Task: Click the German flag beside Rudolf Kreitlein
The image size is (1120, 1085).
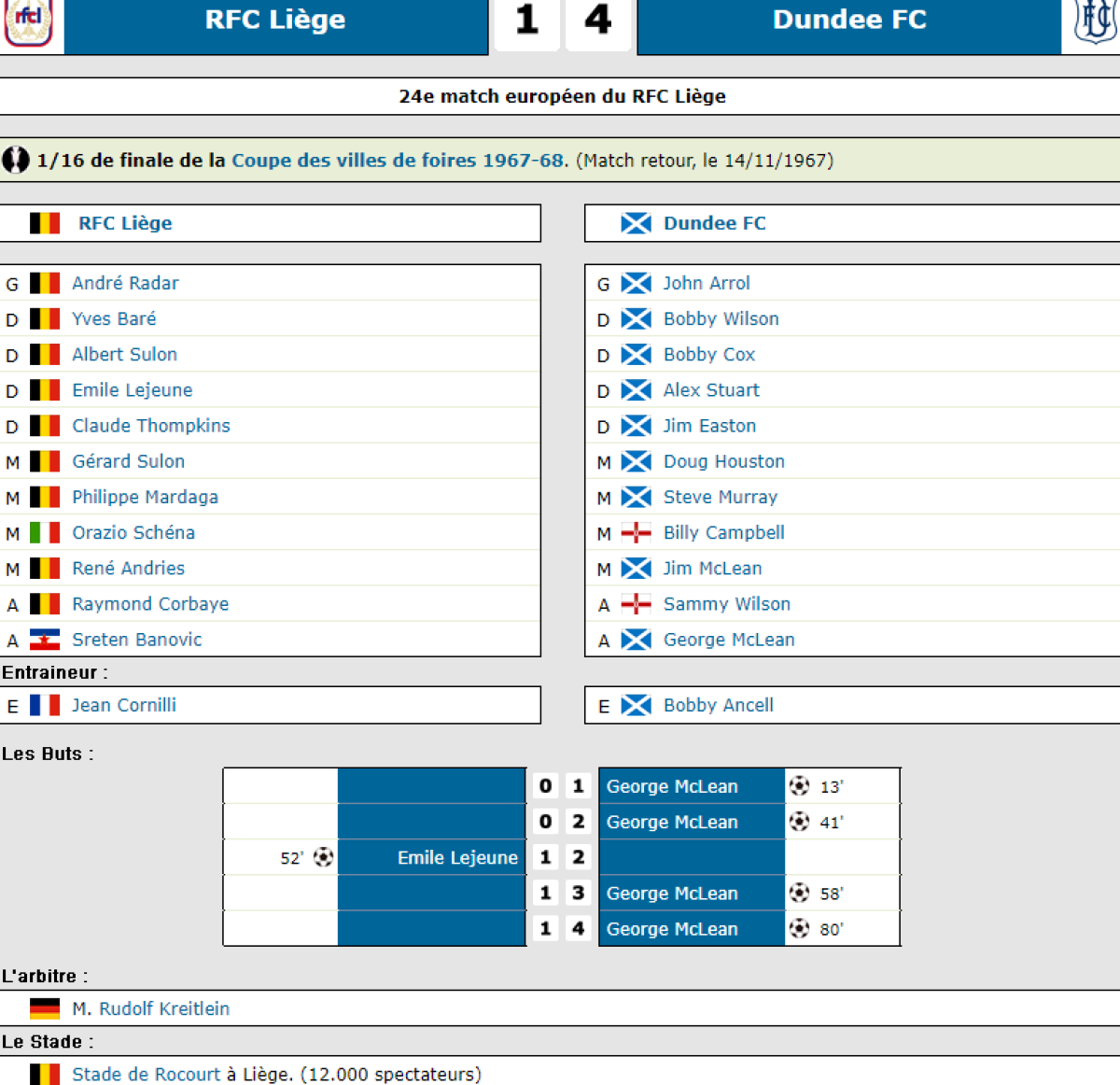Action: click(x=45, y=1008)
